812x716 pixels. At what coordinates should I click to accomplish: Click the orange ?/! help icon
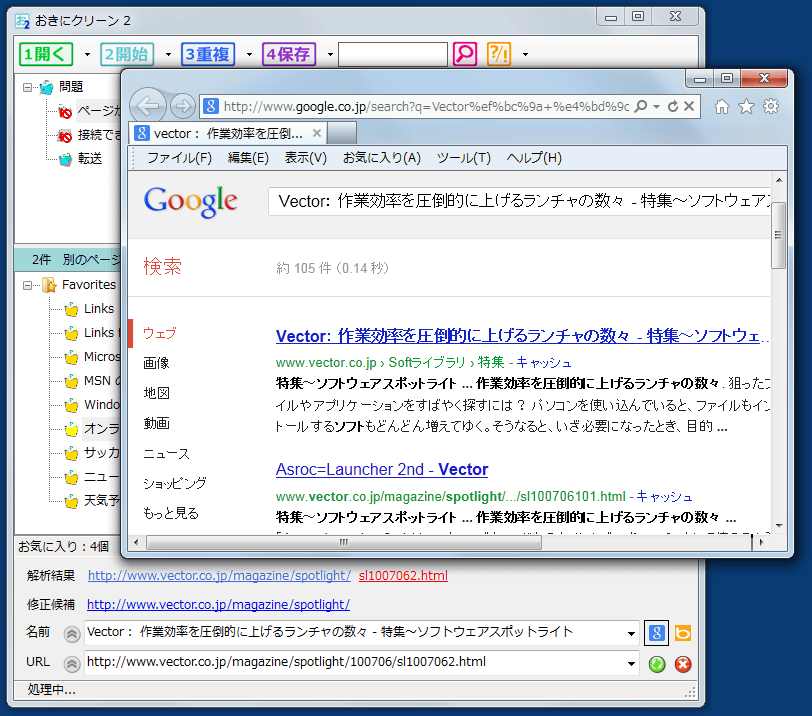tap(499, 54)
